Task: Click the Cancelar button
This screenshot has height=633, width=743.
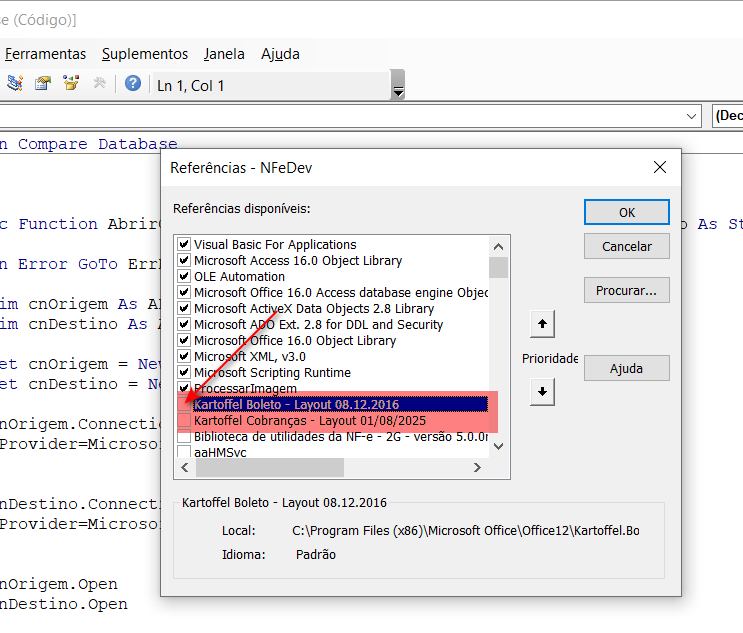Action: (626, 246)
